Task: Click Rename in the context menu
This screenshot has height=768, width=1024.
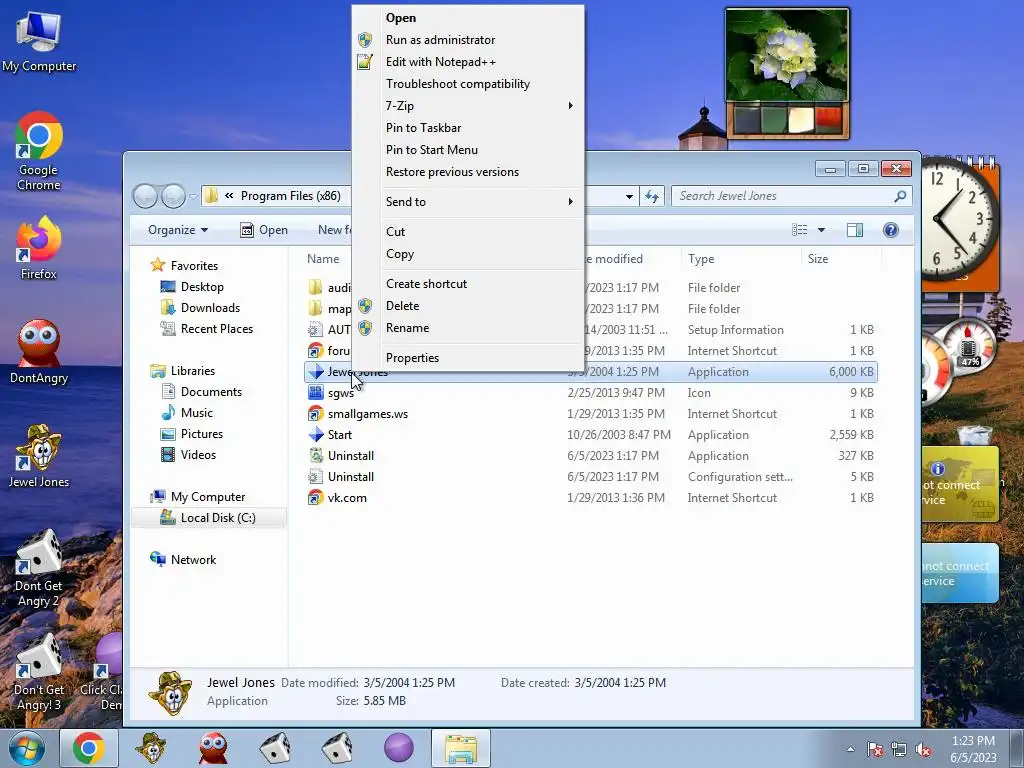Action: tap(468, 328)
